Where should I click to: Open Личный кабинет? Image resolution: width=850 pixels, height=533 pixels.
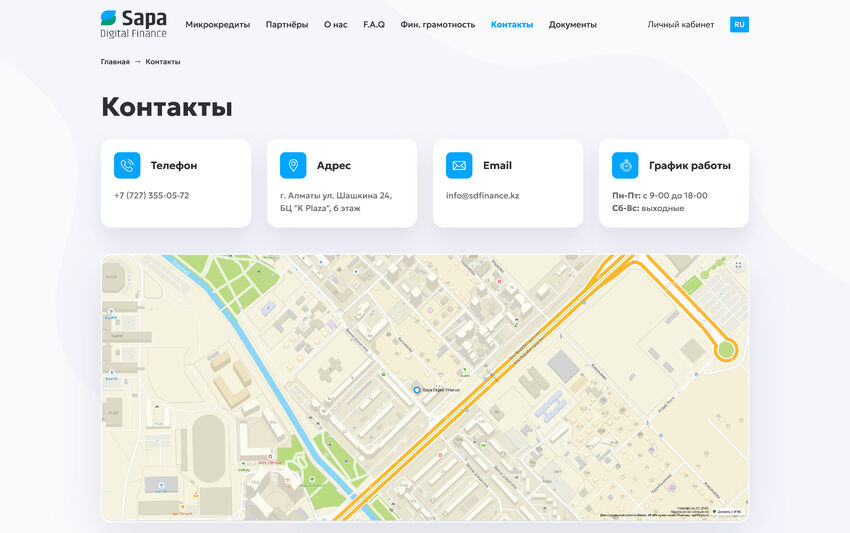(681, 24)
